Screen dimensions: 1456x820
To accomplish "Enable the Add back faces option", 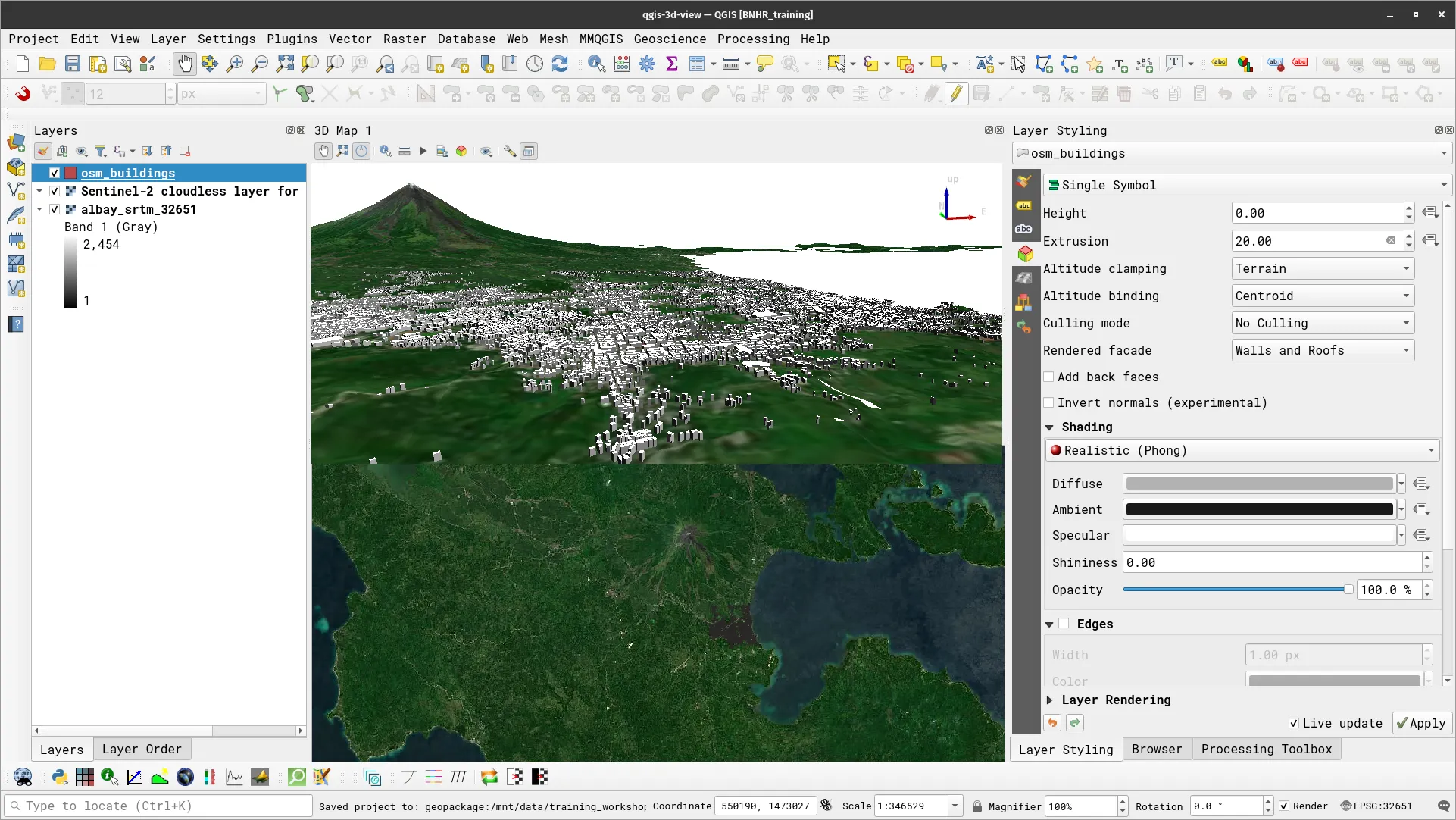I will tap(1049, 377).
